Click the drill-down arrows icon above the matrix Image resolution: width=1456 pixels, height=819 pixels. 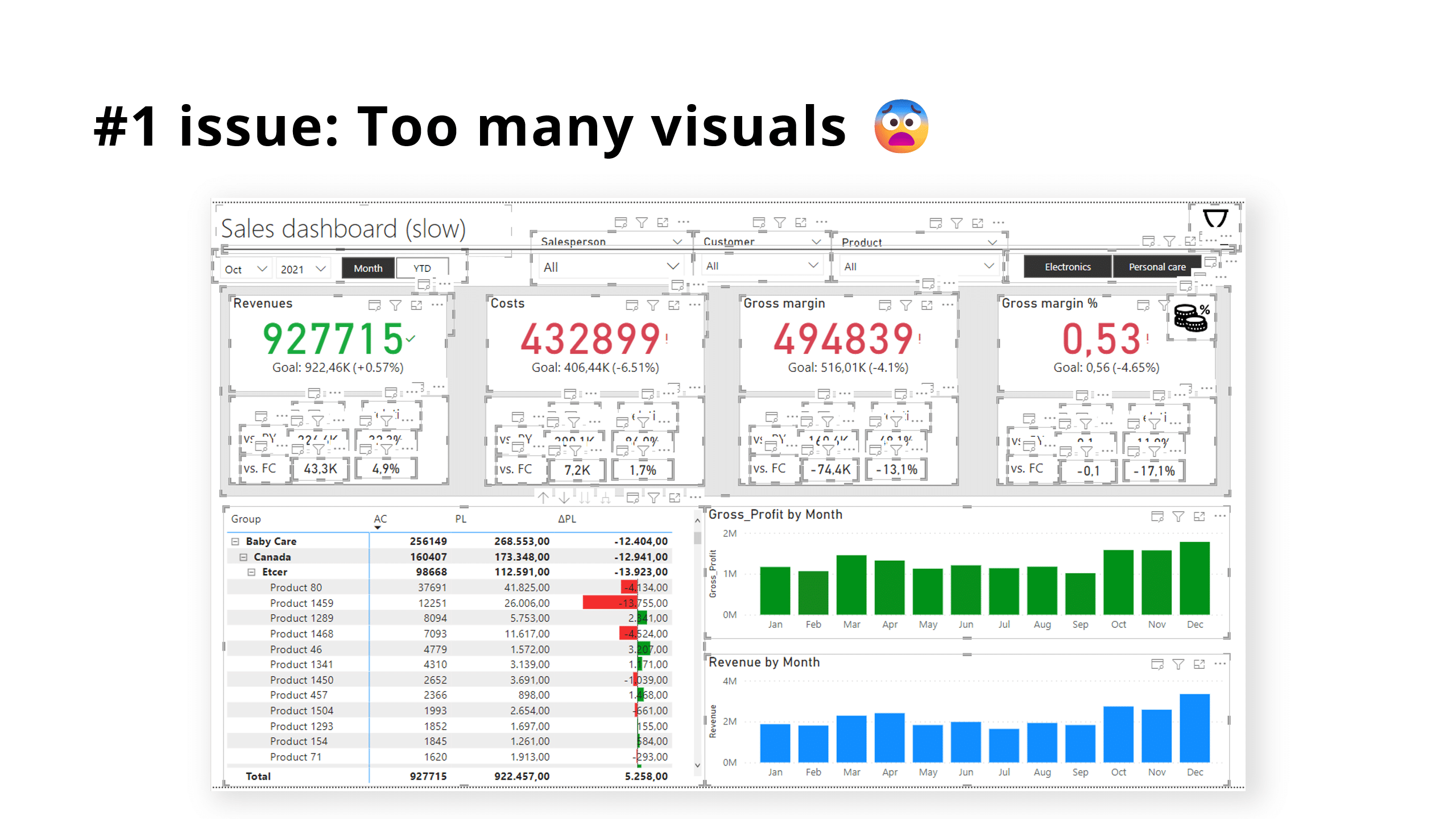pyautogui.click(x=586, y=498)
